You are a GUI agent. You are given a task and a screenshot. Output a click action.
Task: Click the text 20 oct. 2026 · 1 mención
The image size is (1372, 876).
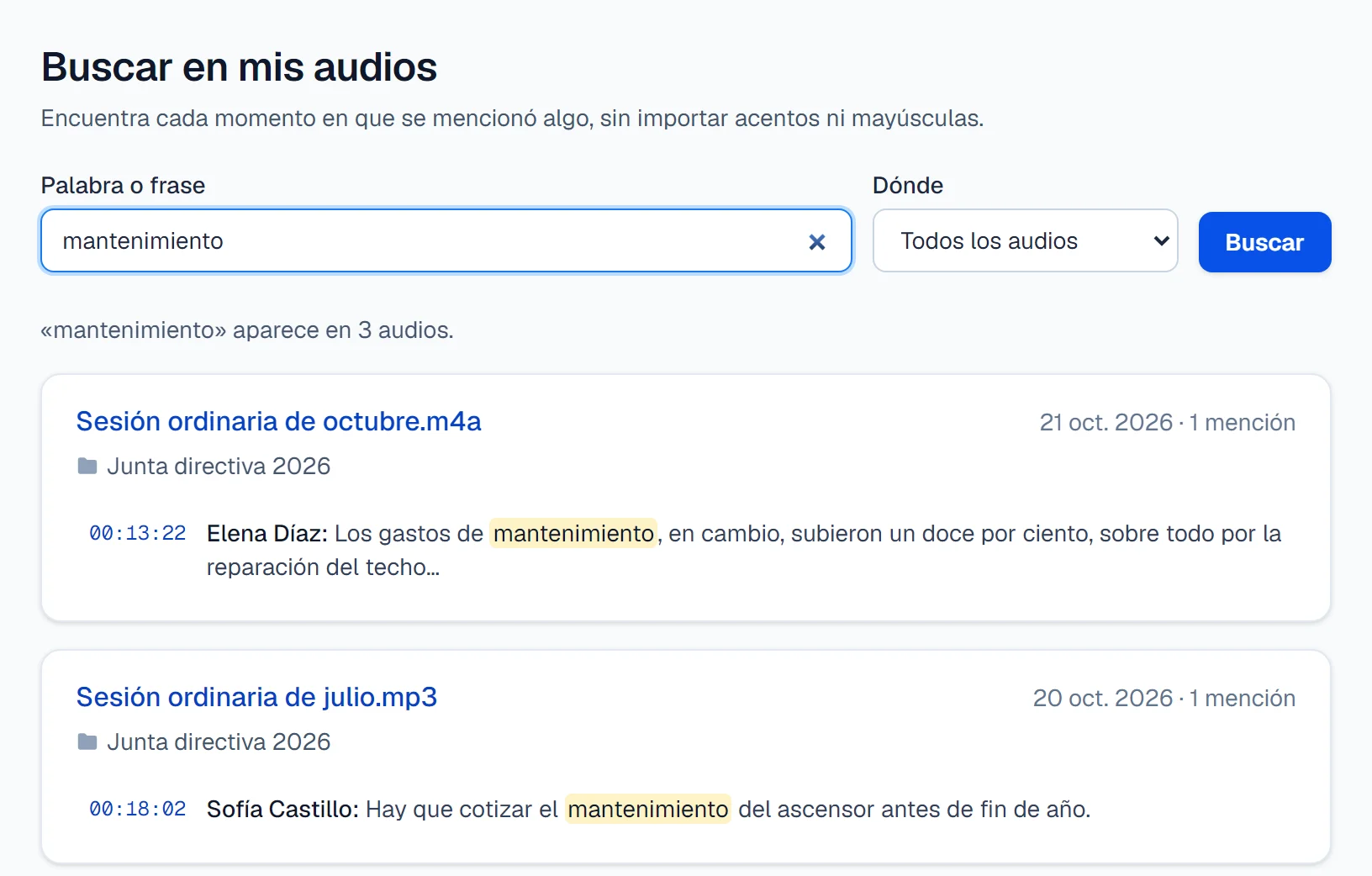click(1164, 698)
